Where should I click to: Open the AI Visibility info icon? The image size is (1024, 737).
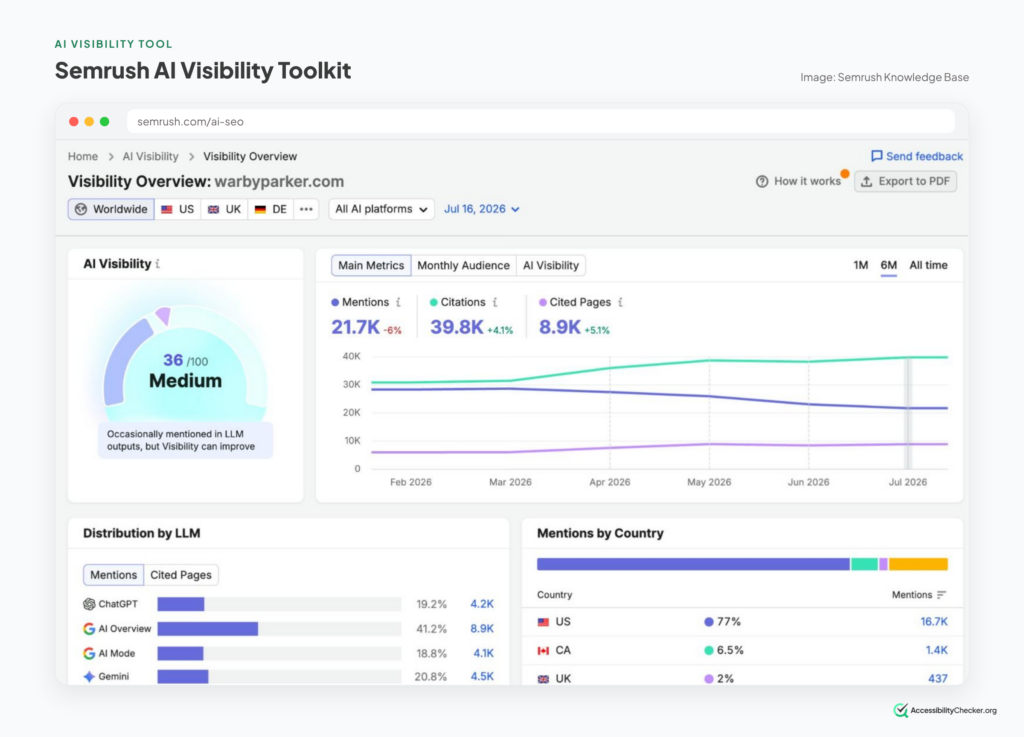tap(158, 264)
